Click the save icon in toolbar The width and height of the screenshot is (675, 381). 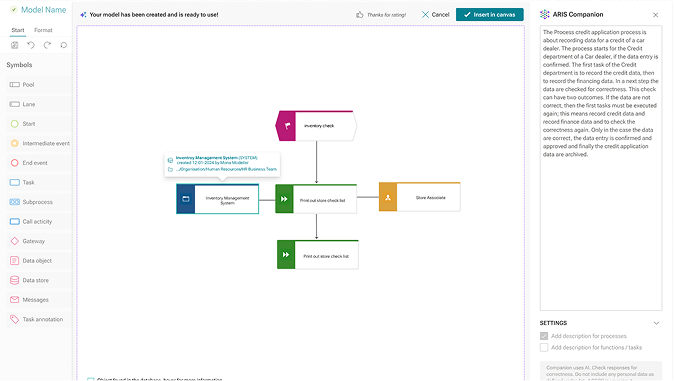15,45
